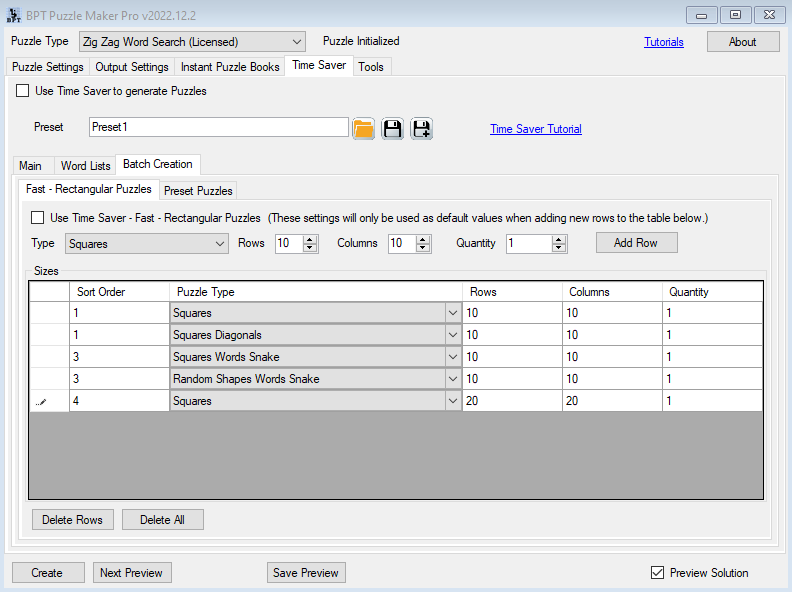Open the preset folder icon

tap(363, 128)
